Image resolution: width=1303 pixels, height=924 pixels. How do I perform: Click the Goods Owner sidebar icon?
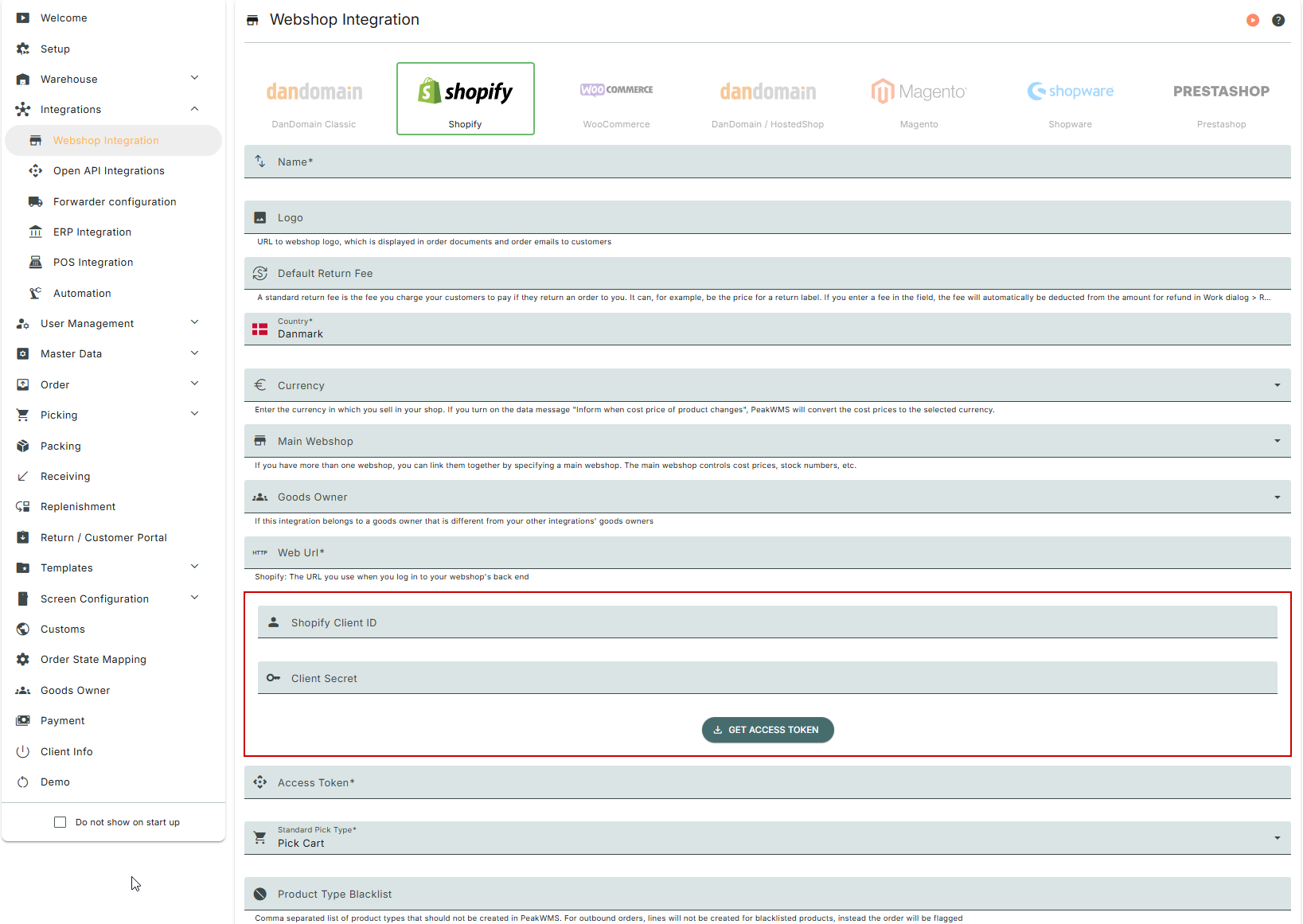pos(23,690)
